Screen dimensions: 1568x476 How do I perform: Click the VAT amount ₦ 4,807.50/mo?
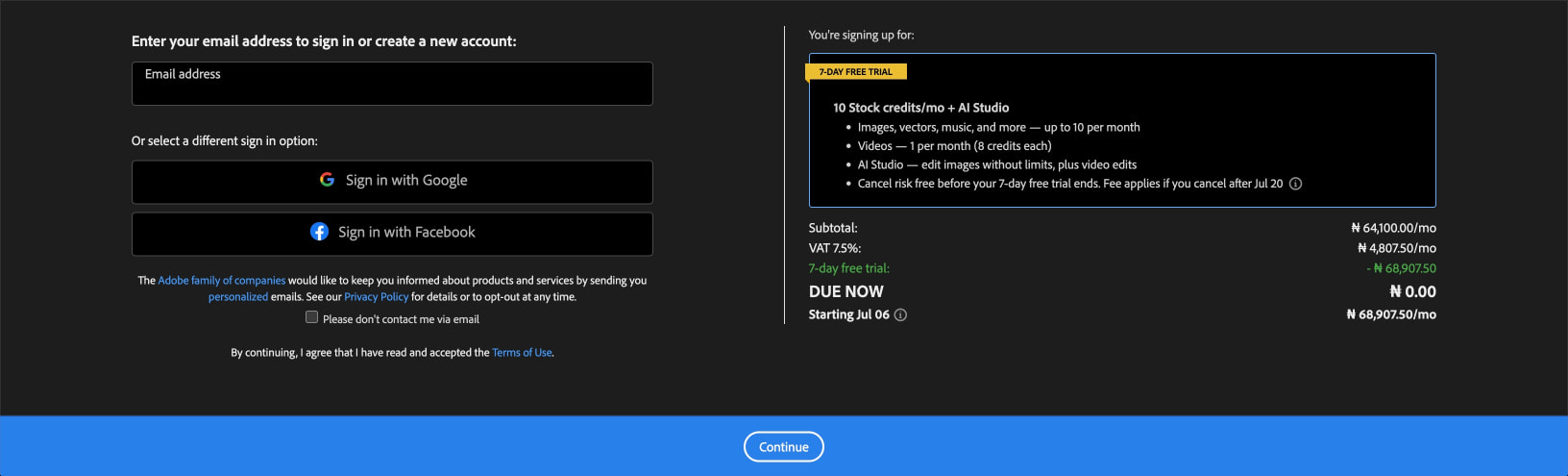1397,248
